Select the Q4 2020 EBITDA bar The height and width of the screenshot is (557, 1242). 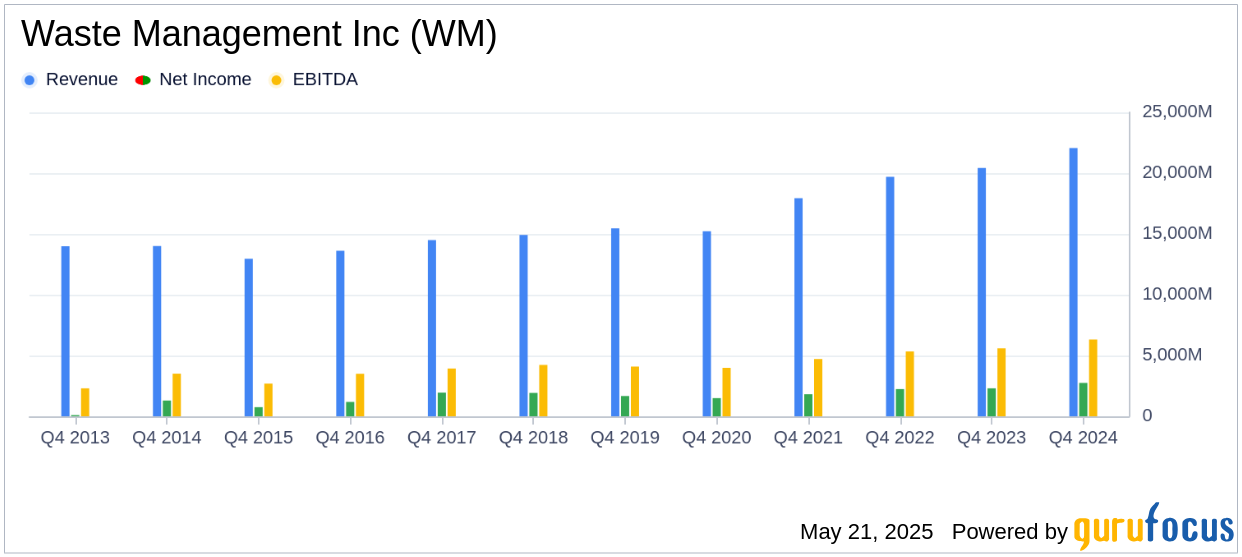727,392
